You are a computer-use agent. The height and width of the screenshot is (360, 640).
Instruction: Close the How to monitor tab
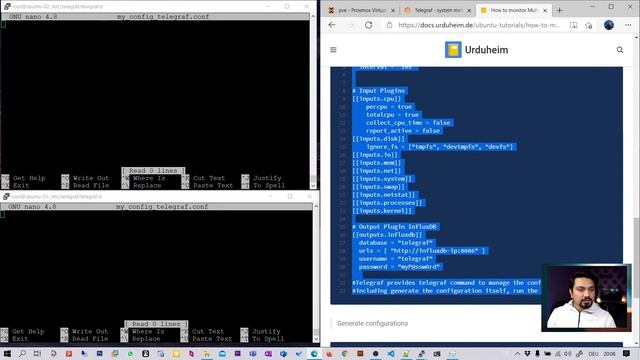[x=545, y=10]
